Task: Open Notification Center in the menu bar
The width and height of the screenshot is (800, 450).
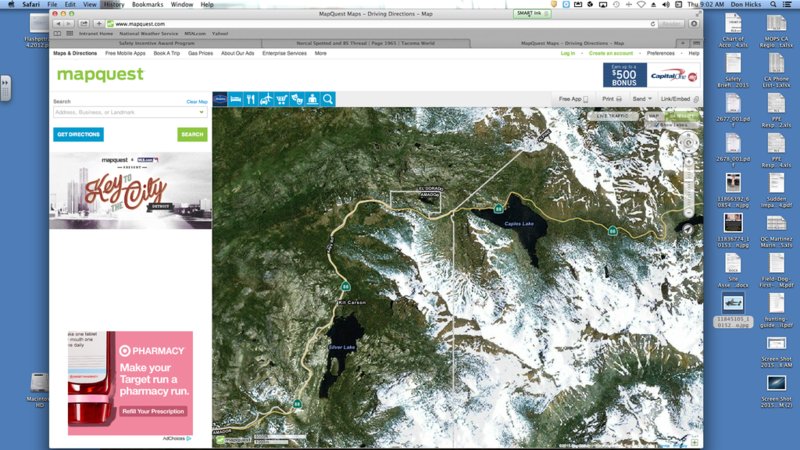Action: click(x=787, y=4)
